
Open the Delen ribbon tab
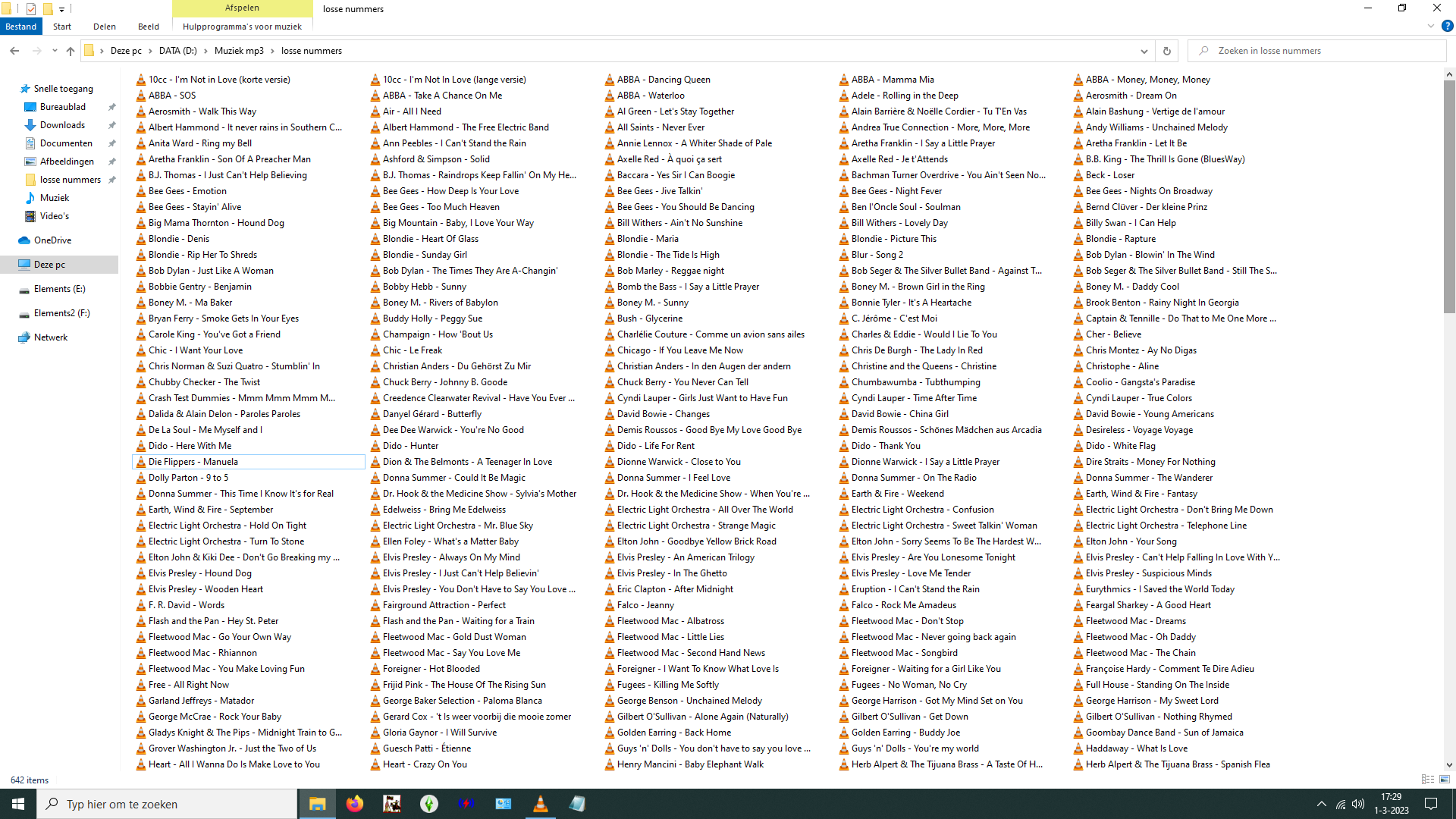(105, 27)
